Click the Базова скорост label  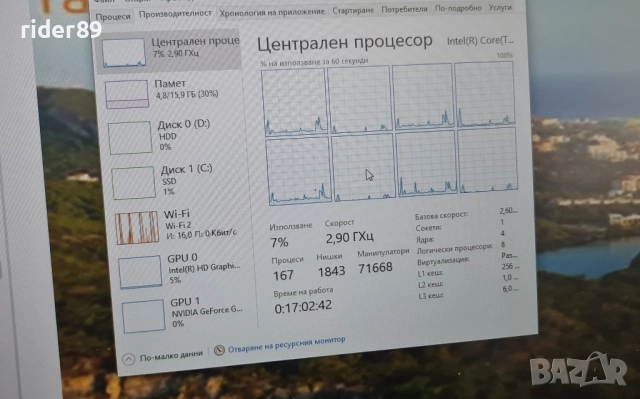[x=441, y=215]
